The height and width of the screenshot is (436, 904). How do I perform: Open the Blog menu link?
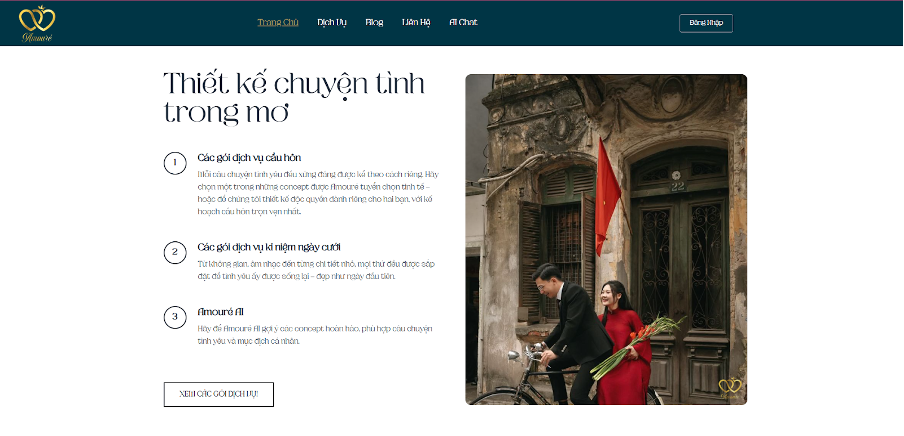pyautogui.click(x=374, y=22)
